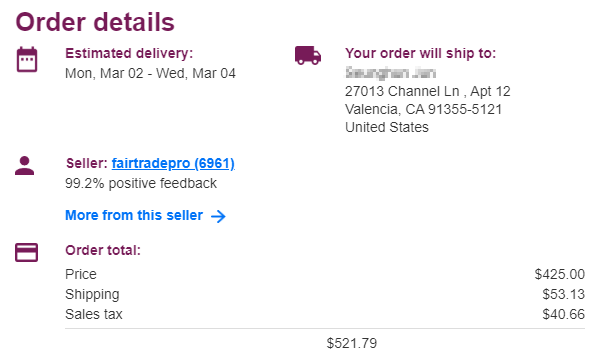The height and width of the screenshot is (360, 601).
Task: Click the $521.79 total amount
Action: 352,343
